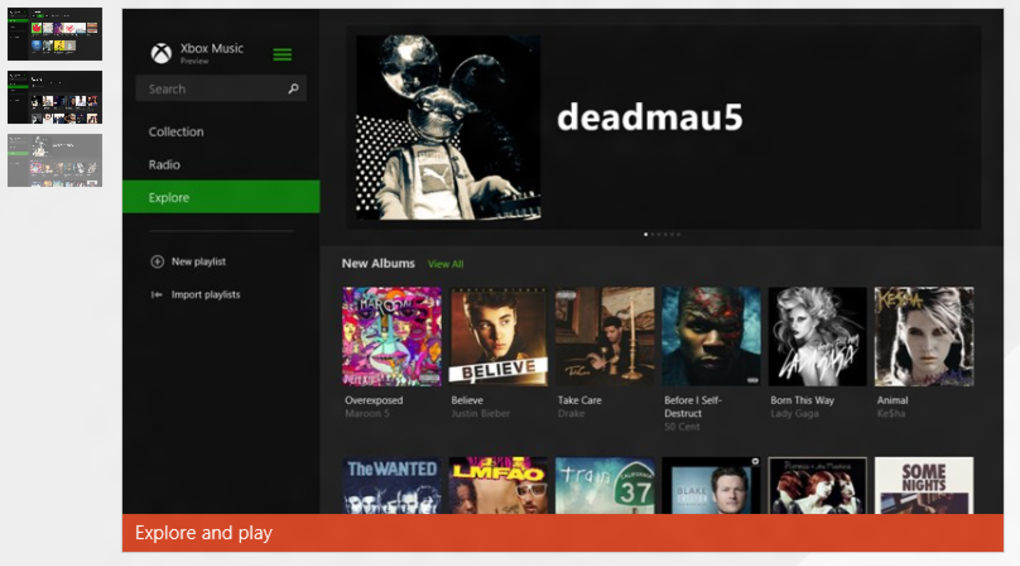Open the Animal album by Ke$ha
Image resolution: width=1020 pixels, height=566 pixels.
(923, 337)
